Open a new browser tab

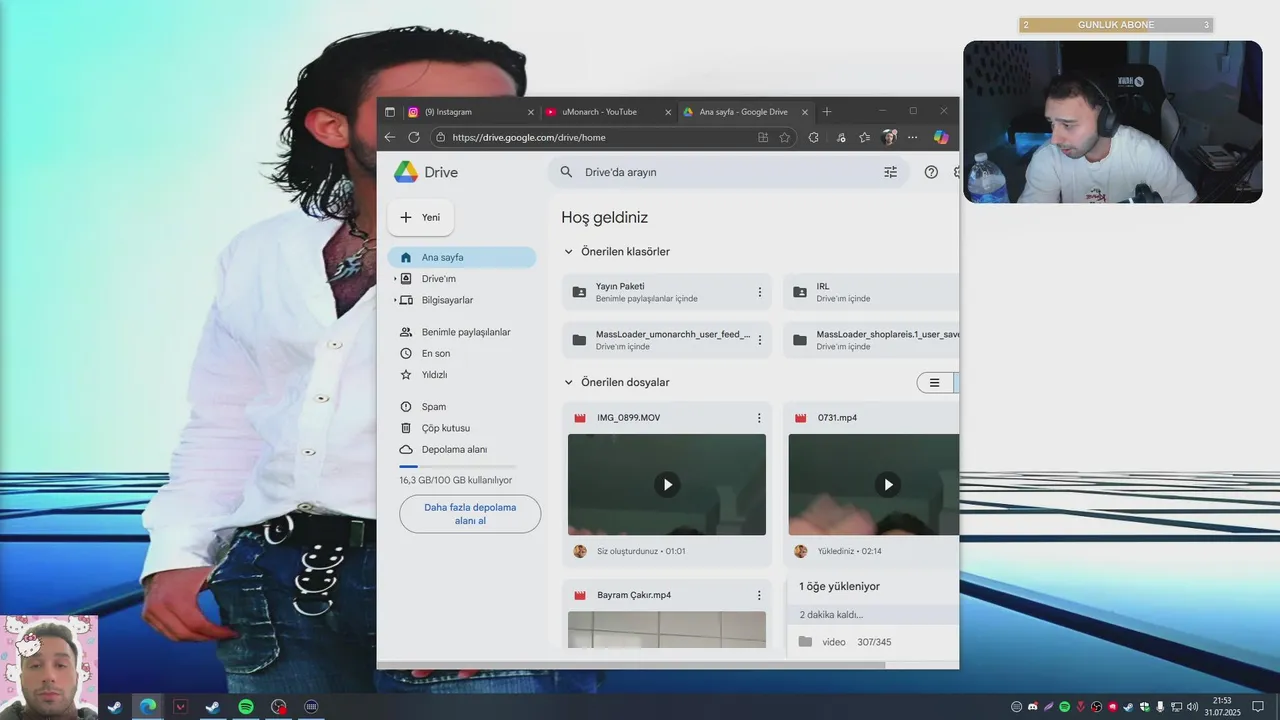point(827,112)
